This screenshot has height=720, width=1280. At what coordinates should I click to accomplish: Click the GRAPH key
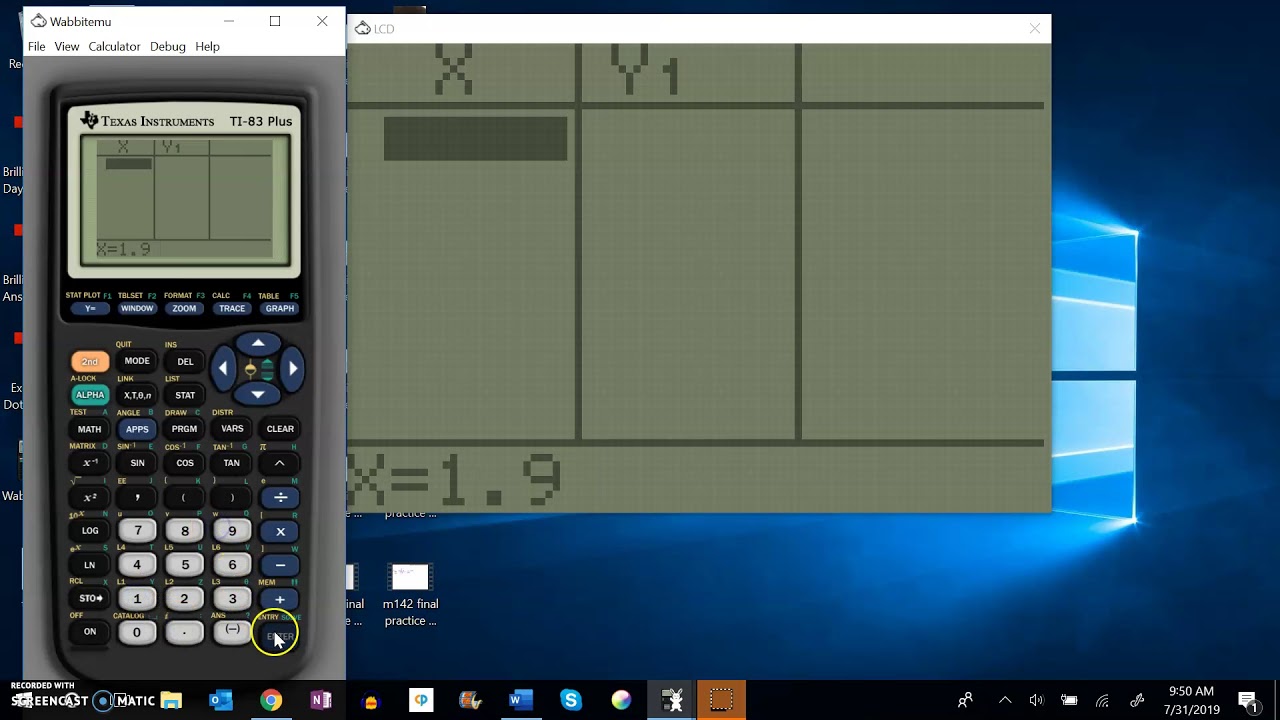(280, 309)
